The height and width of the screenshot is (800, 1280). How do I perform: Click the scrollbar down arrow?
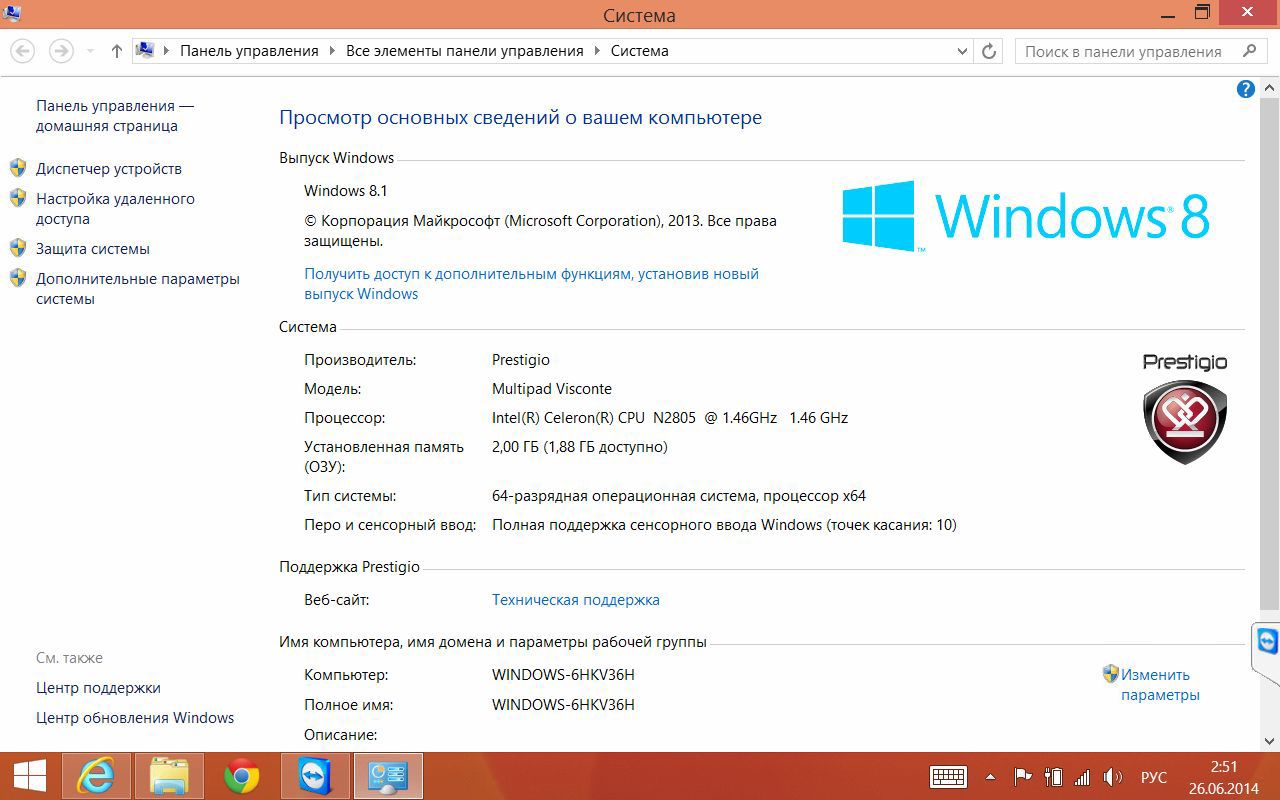(1270, 742)
